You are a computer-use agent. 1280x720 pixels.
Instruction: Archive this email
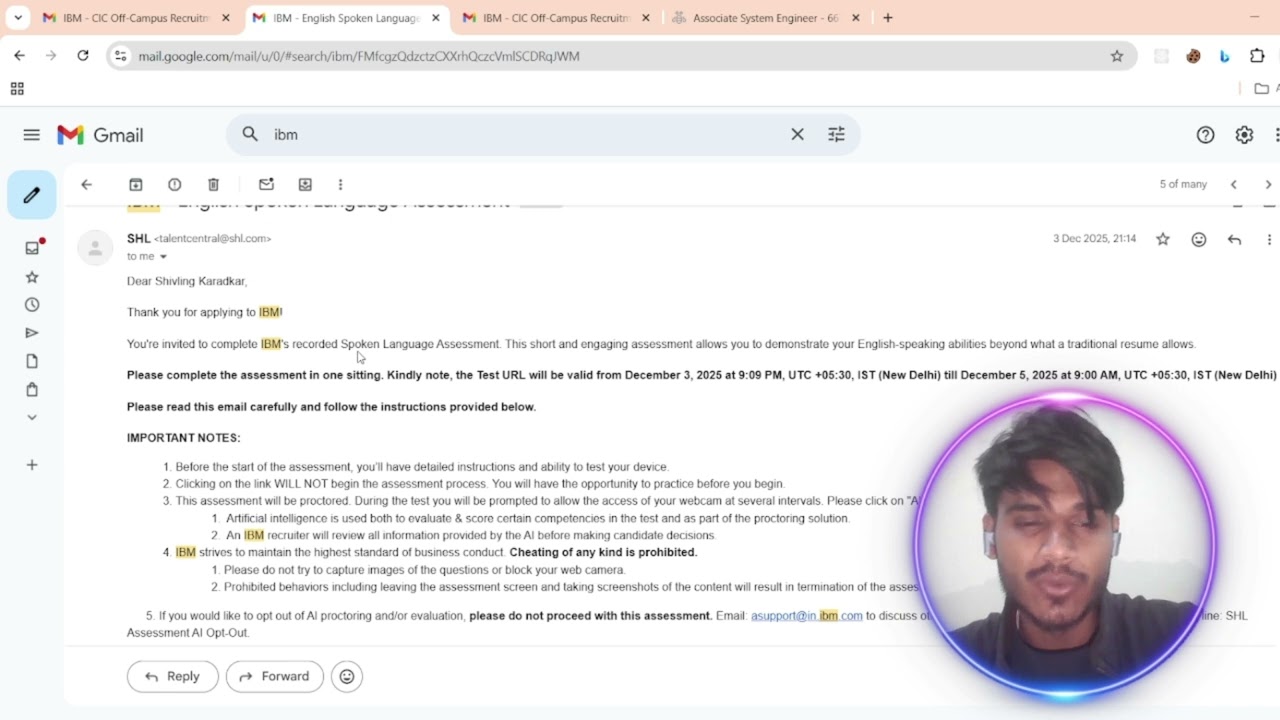136,184
